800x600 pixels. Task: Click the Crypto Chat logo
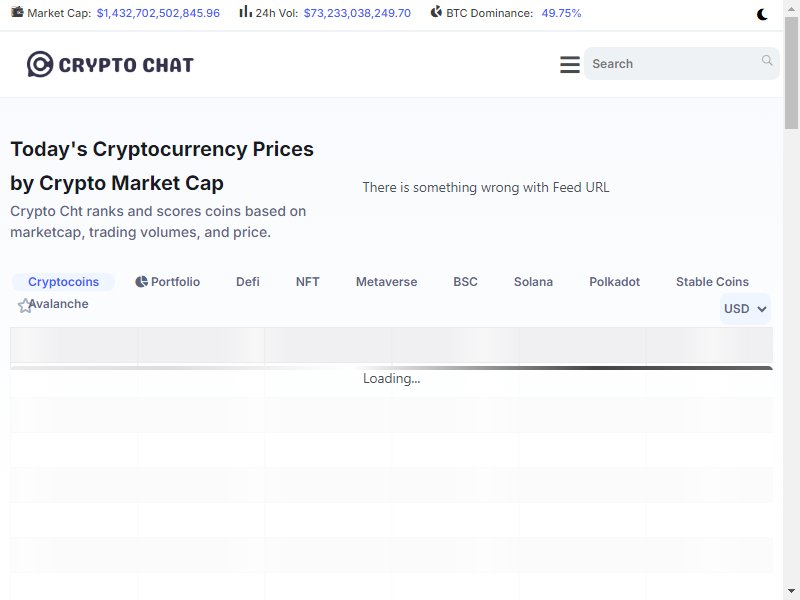pos(110,65)
